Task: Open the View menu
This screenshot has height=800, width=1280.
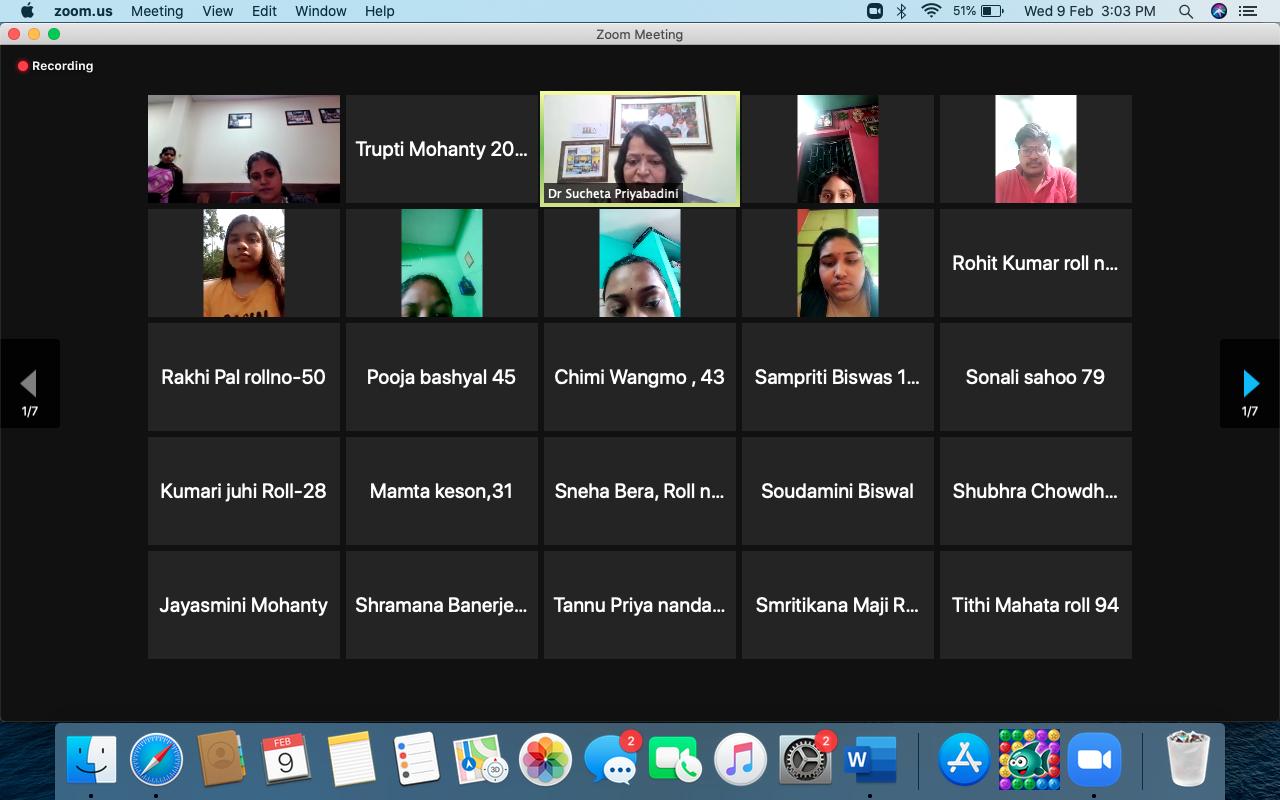Action: click(x=217, y=11)
